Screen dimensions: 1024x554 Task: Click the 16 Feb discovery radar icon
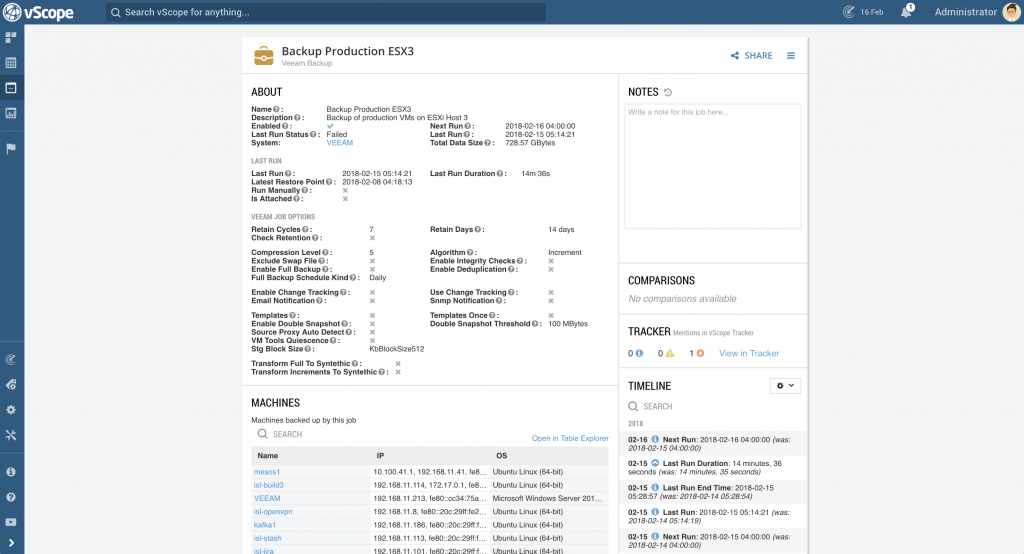[x=848, y=12]
